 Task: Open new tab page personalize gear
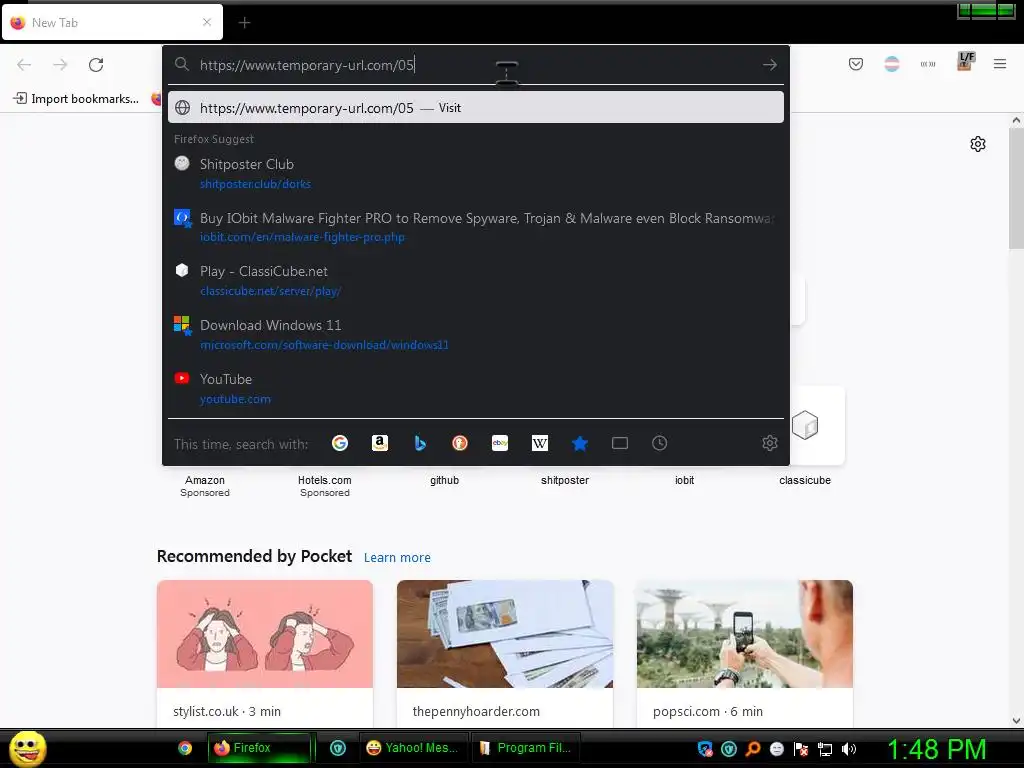tap(978, 144)
